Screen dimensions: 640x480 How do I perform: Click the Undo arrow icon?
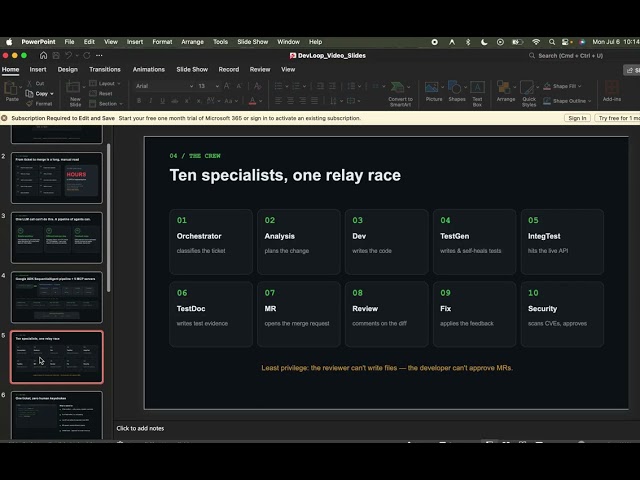tap(68, 56)
